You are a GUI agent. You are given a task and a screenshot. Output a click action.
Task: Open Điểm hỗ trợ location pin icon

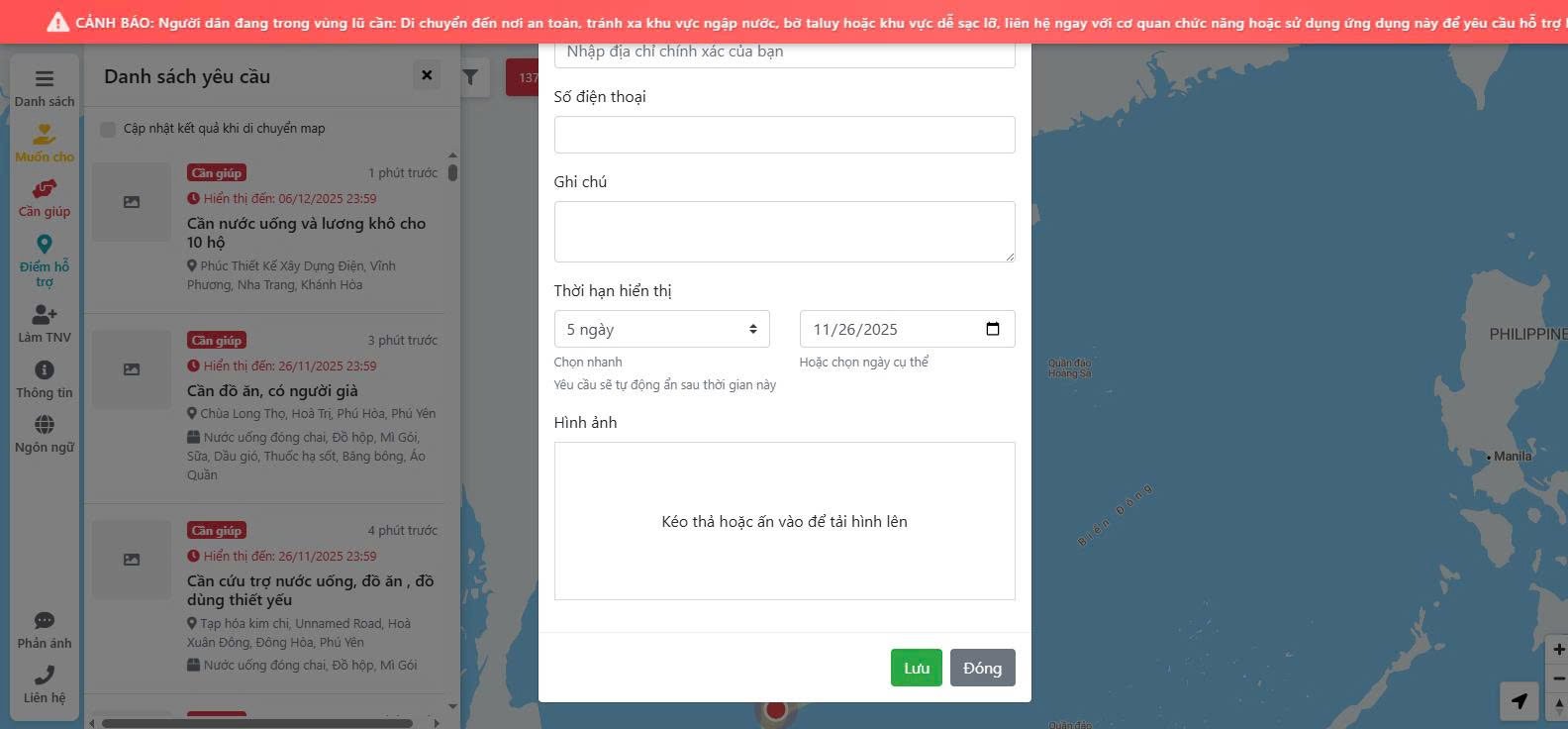coord(45,245)
